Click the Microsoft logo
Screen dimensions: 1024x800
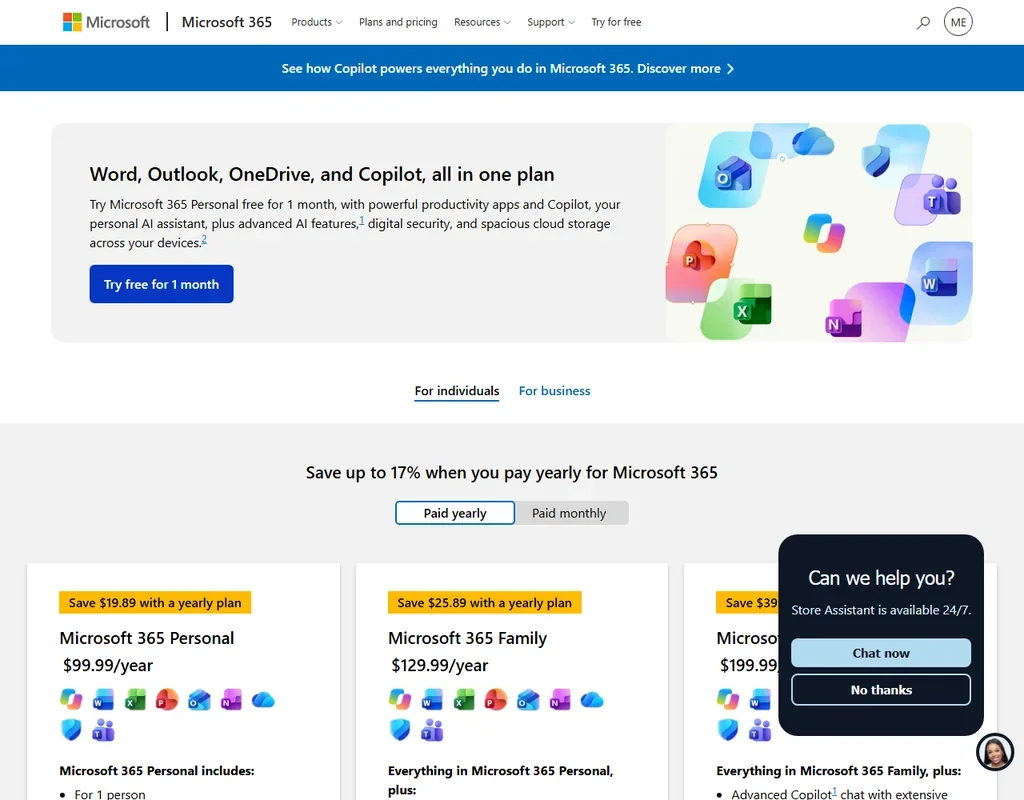[106, 22]
